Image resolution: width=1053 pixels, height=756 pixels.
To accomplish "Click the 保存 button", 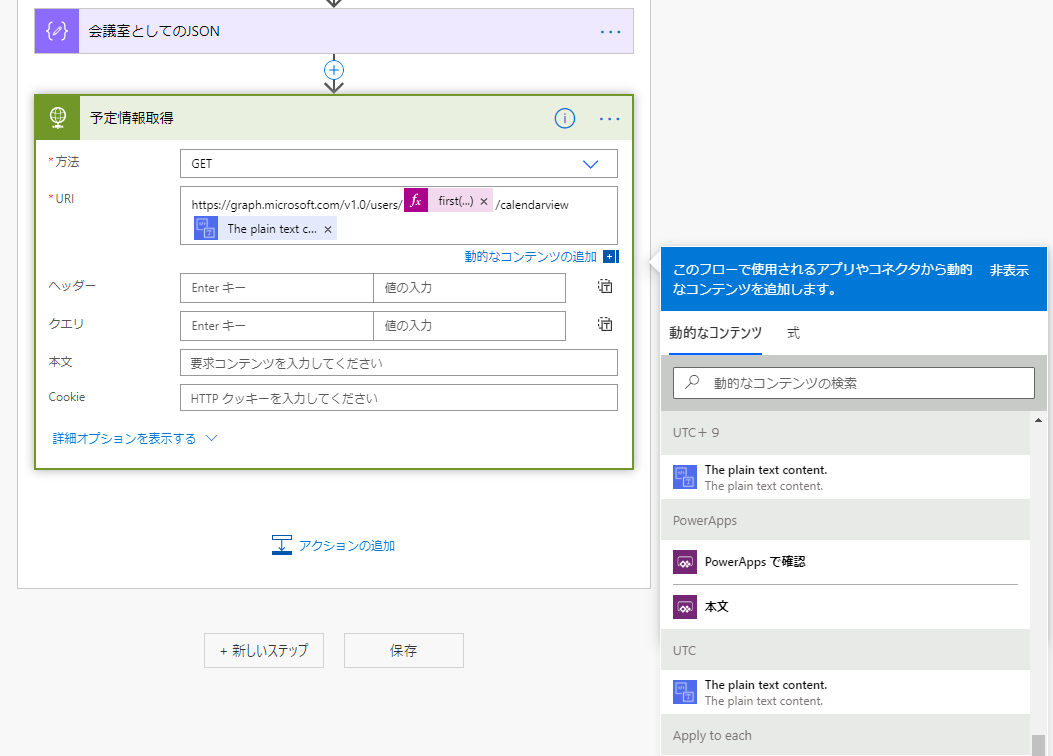I will coord(403,650).
